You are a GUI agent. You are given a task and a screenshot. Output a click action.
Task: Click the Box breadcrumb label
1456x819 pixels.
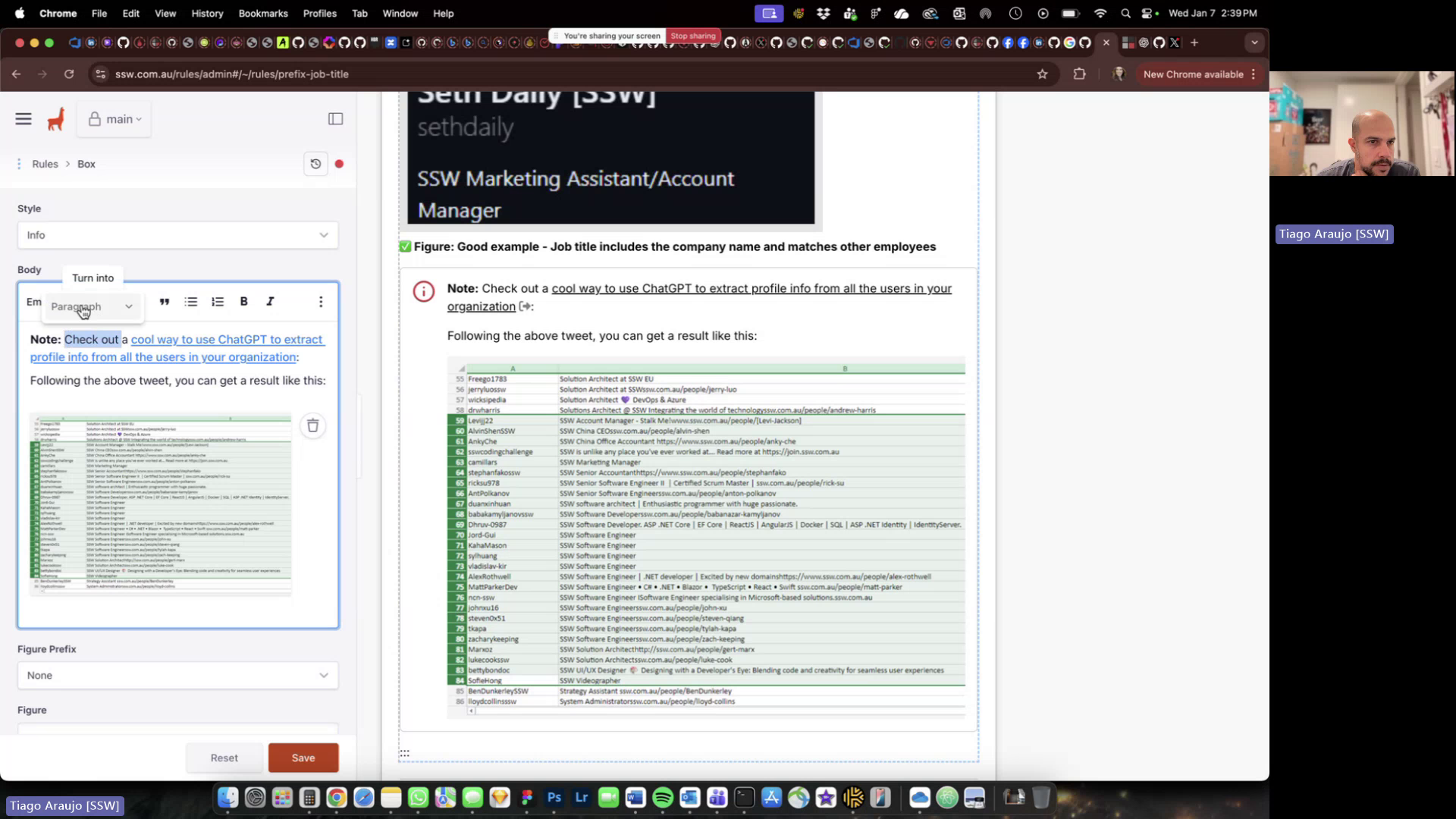(x=86, y=164)
